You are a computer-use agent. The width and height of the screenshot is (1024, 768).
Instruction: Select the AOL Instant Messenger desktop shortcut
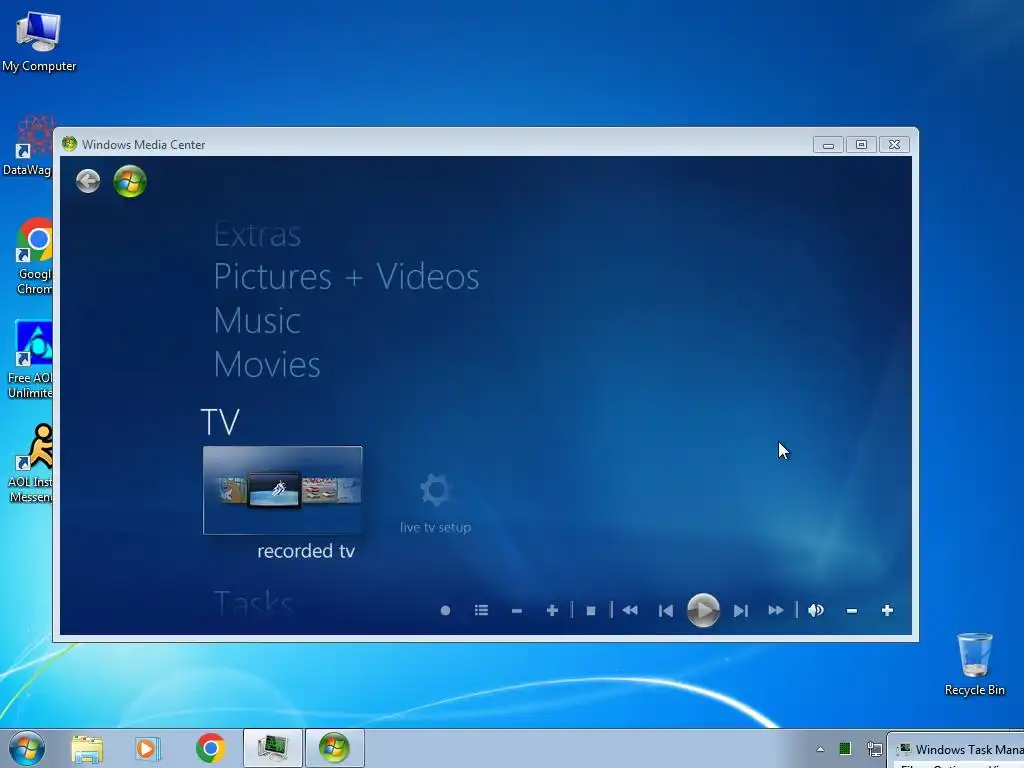click(30, 464)
